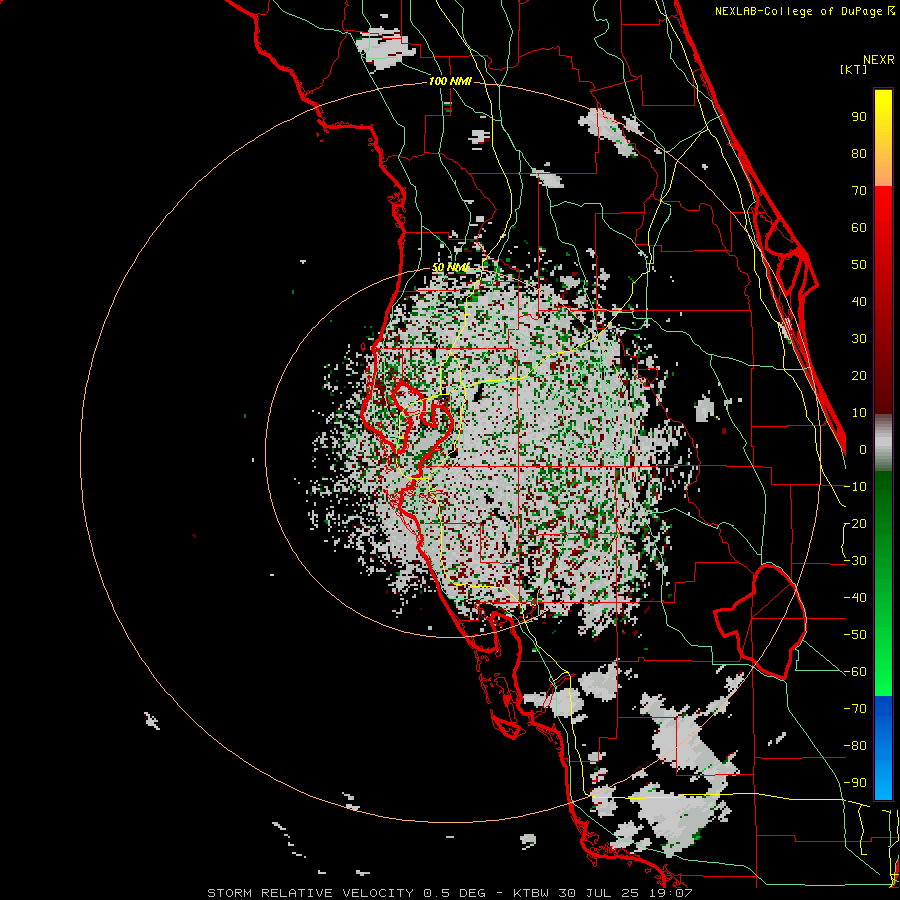Image resolution: width=900 pixels, height=900 pixels.
Task: Pick the gray zero-velocity color bar segment
Action: point(883,442)
